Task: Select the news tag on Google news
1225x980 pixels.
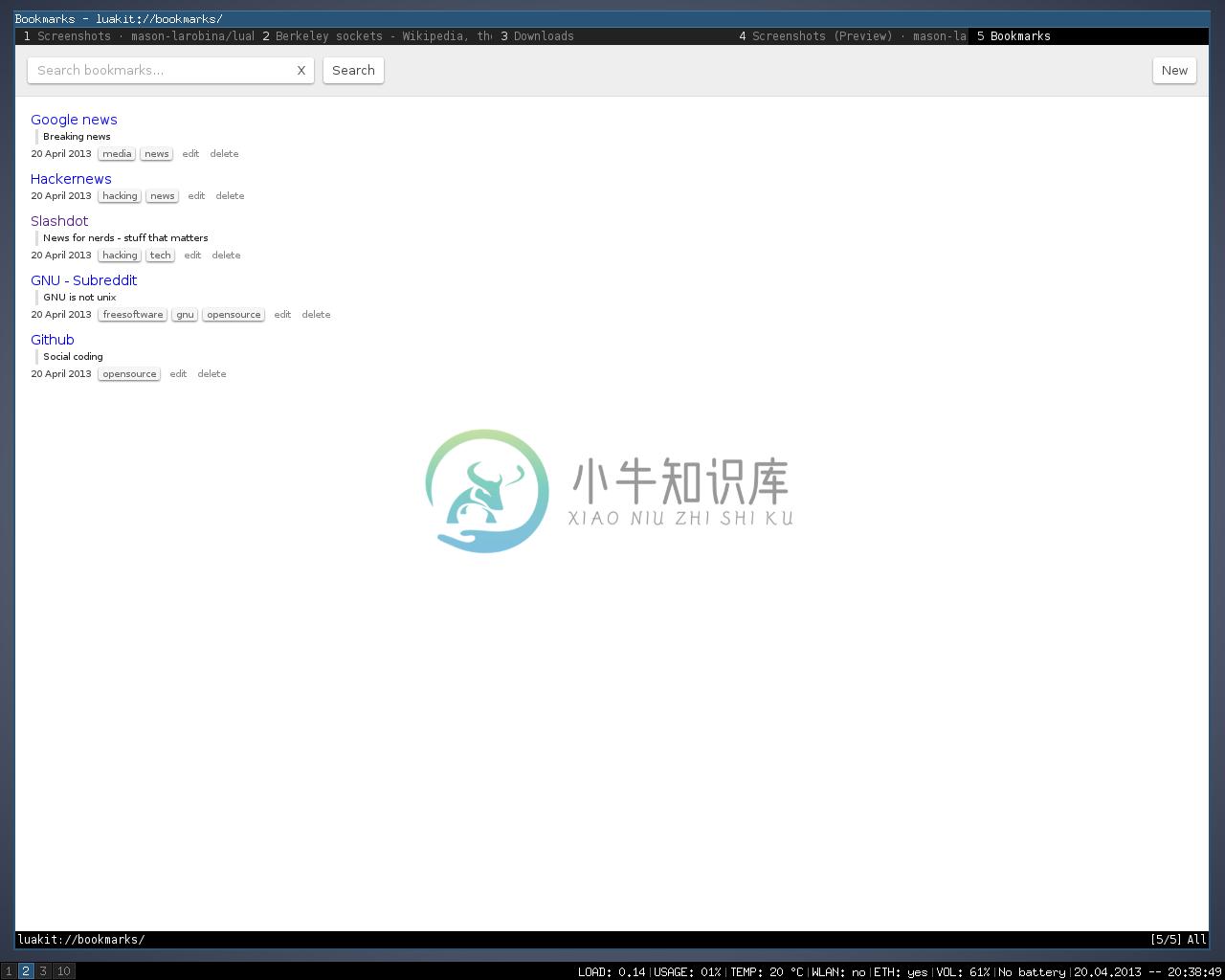Action: pyautogui.click(x=157, y=154)
